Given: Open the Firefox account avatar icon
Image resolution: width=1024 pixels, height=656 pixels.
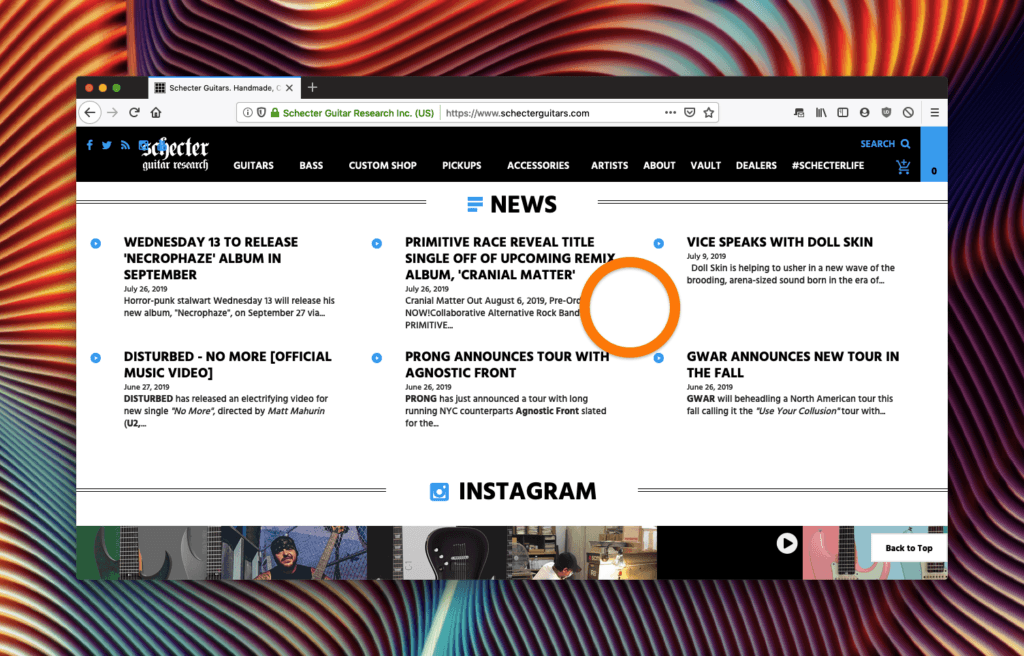Looking at the screenshot, I should [x=865, y=112].
